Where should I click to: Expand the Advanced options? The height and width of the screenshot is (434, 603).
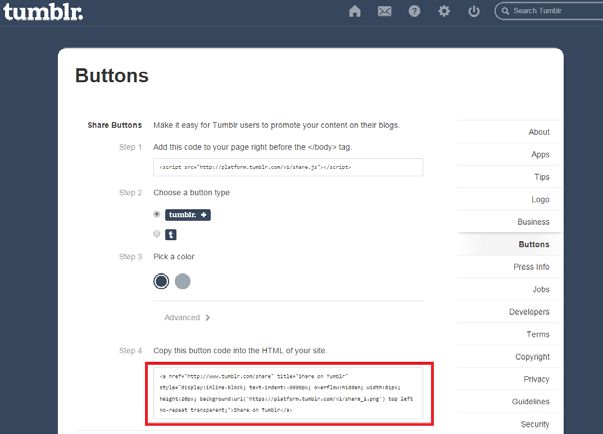coord(187,318)
